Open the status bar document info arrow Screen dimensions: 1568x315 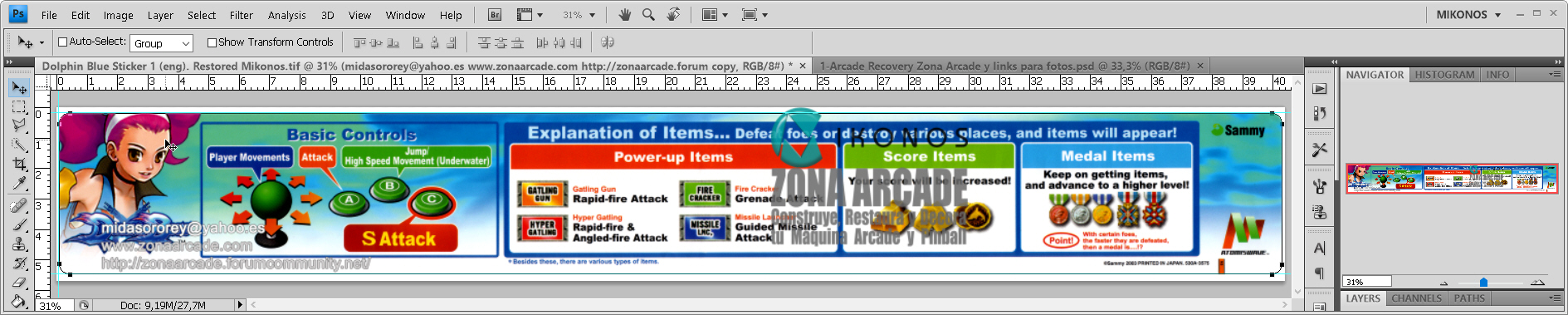coord(240,305)
